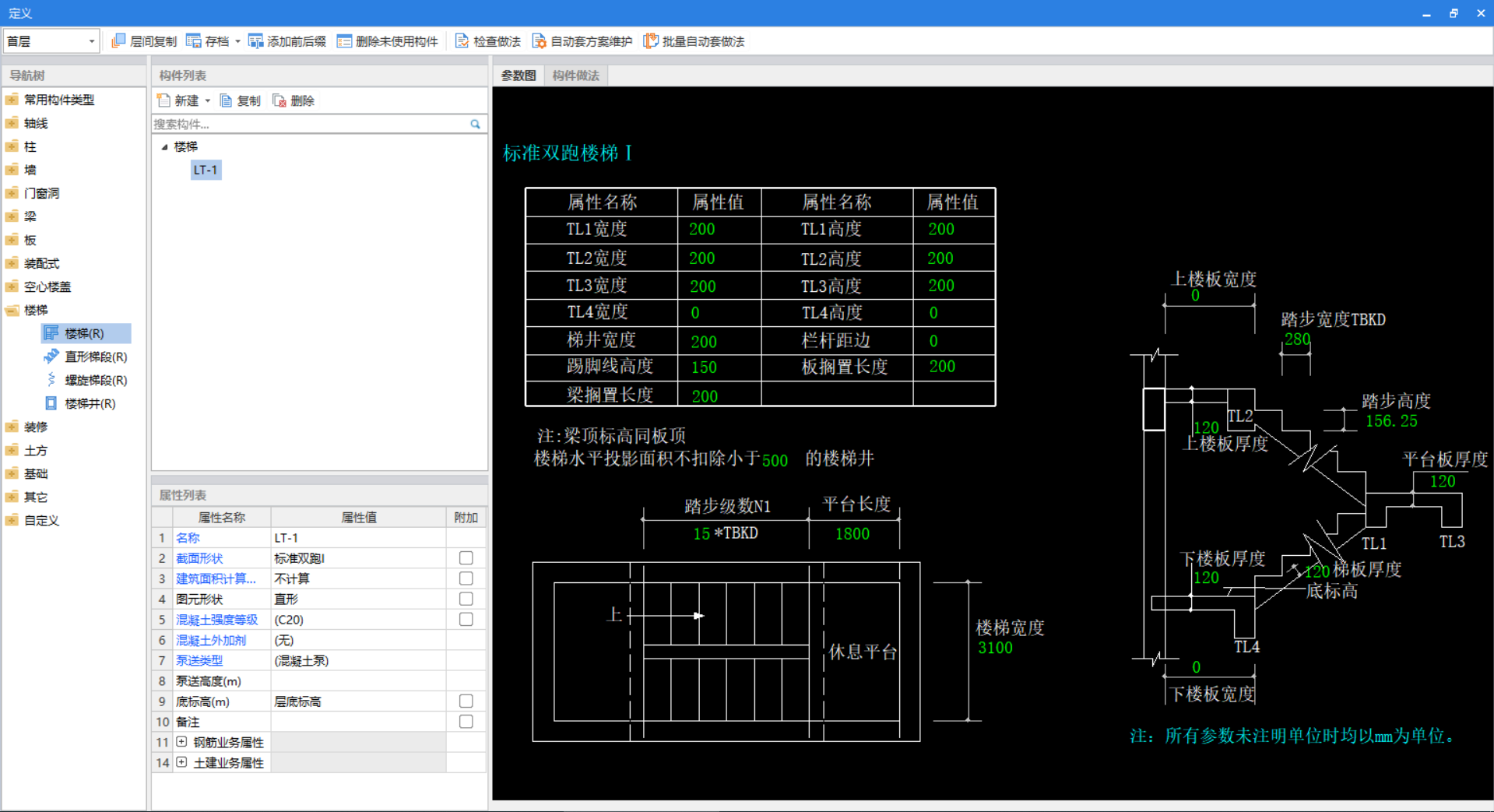Expand the 墙 folder icon
Viewport: 1494px width, 812px height.
click(x=12, y=170)
